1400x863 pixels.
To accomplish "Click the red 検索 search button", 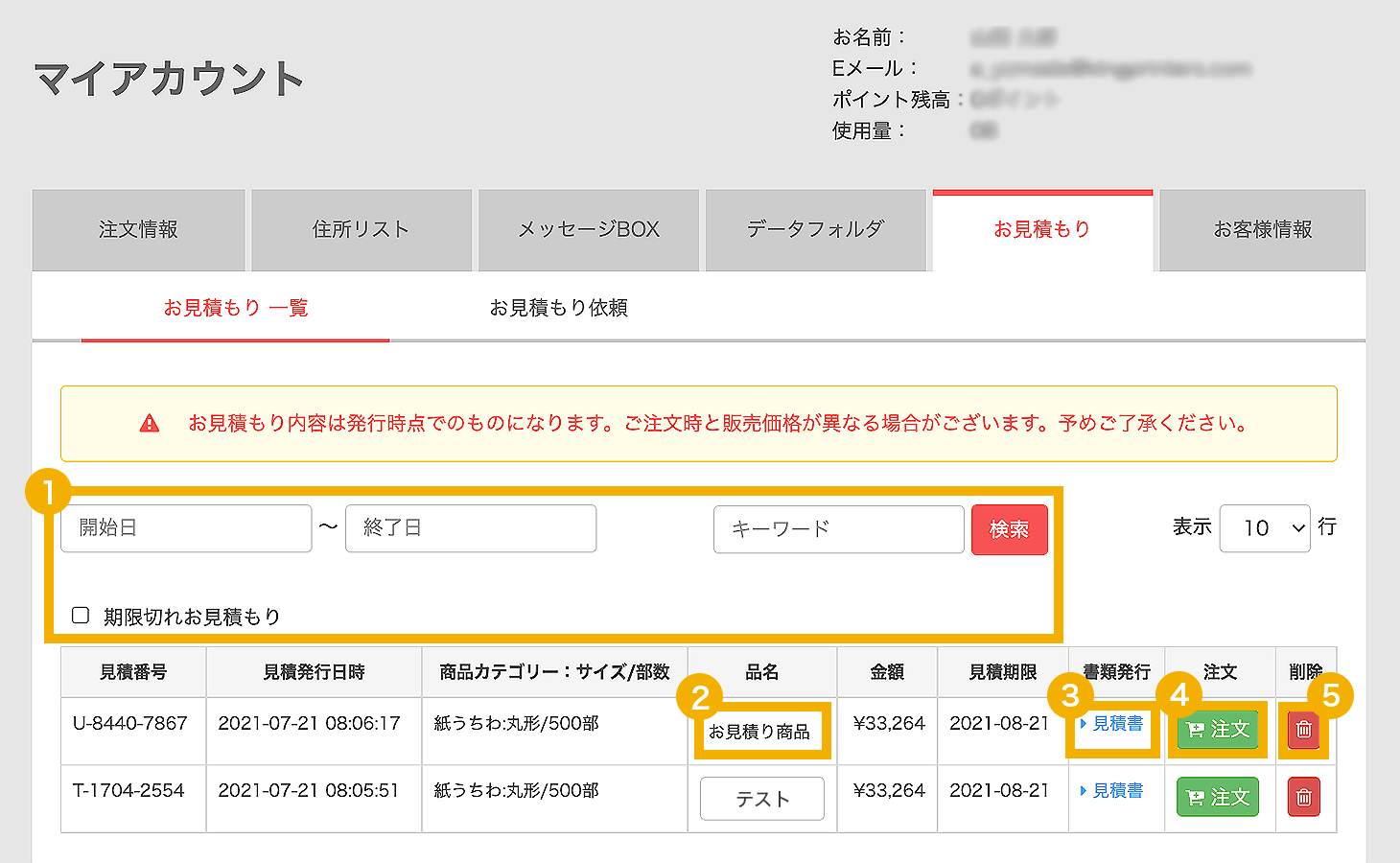I will pos(1009,529).
